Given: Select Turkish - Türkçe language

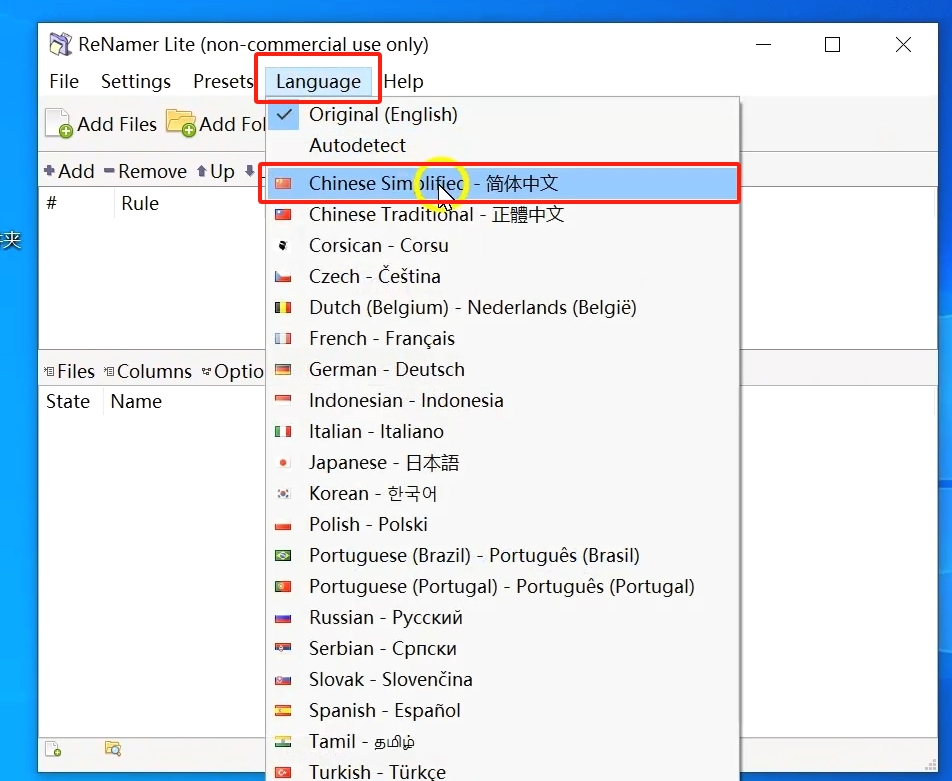Looking at the screenshot, I should point(503,770).
